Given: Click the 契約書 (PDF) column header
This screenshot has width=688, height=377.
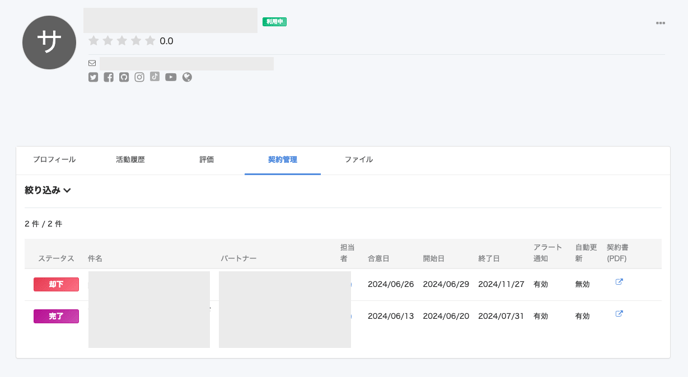Looking at the screenshot, I should click(617, 253).
